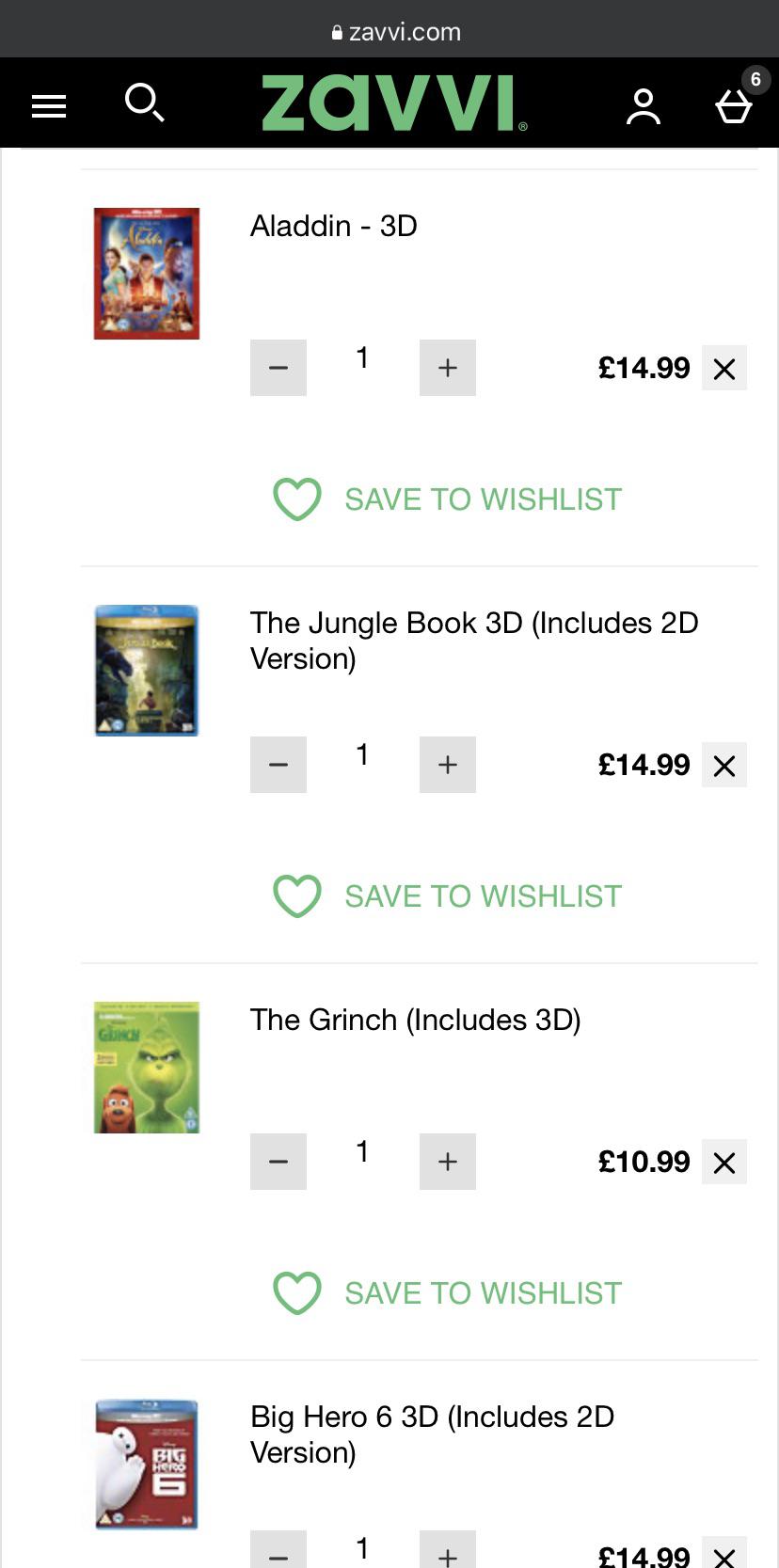The image size is (779, 1568).
Task: Select SAVE TO WISHLIST for The Jungle Book
Action: coord(483,896)
